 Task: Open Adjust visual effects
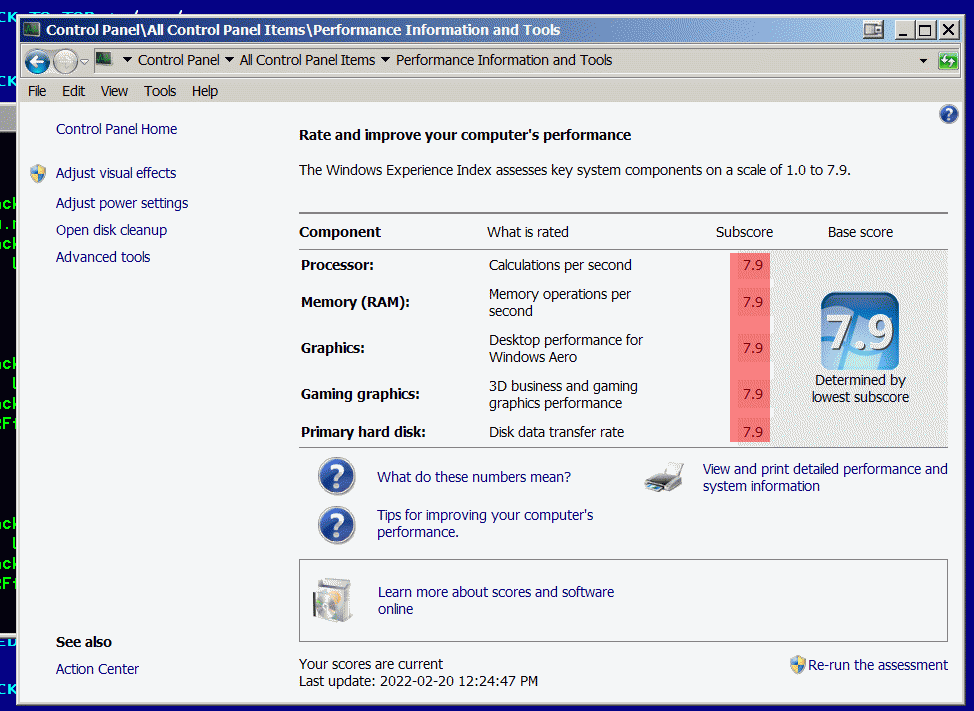(x=116, y=173)
